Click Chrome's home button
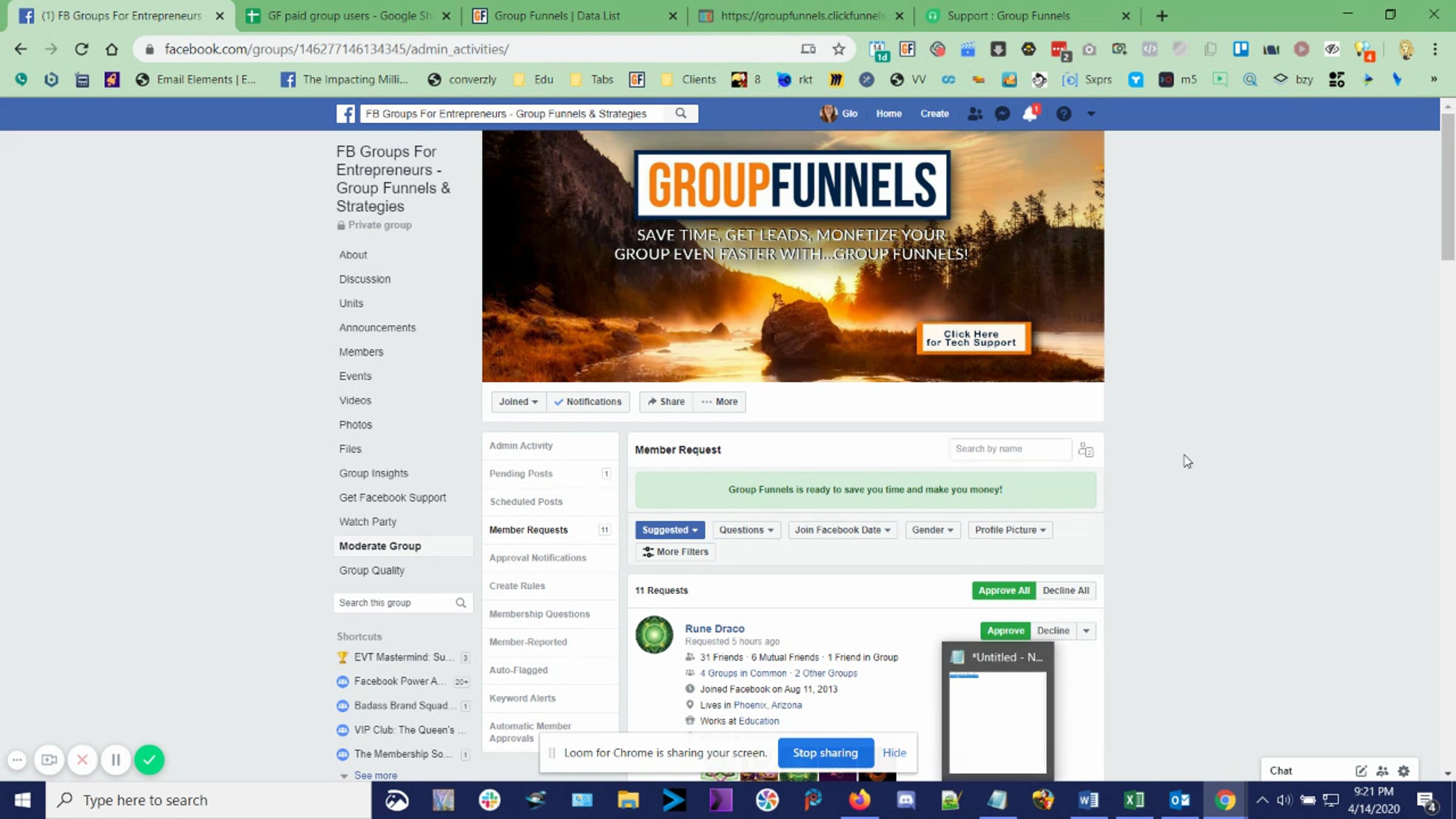This screenshot has height=819, width=1456. 112,49
